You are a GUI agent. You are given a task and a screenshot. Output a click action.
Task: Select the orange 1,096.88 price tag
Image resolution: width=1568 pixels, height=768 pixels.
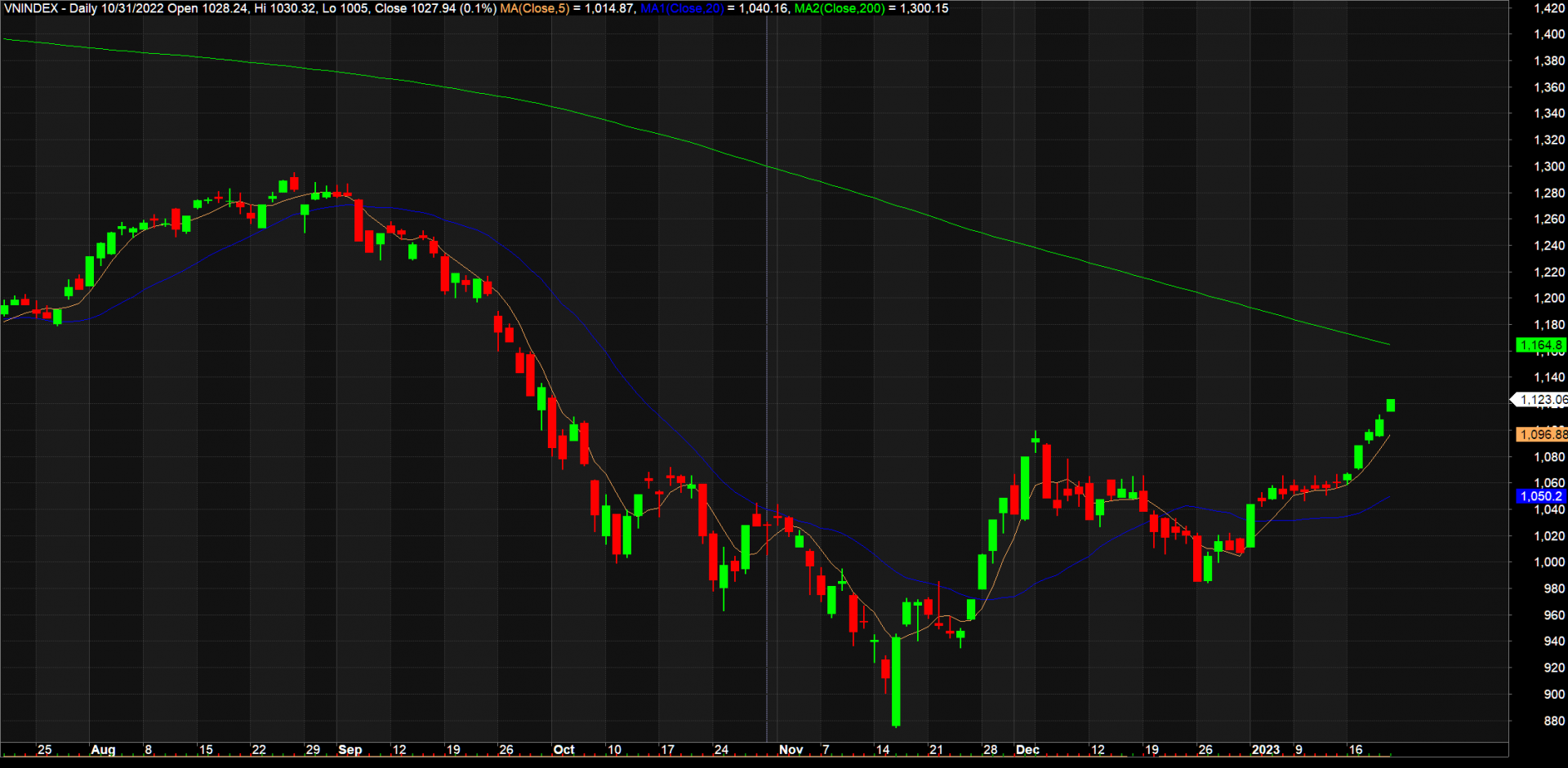[1542, 435]
